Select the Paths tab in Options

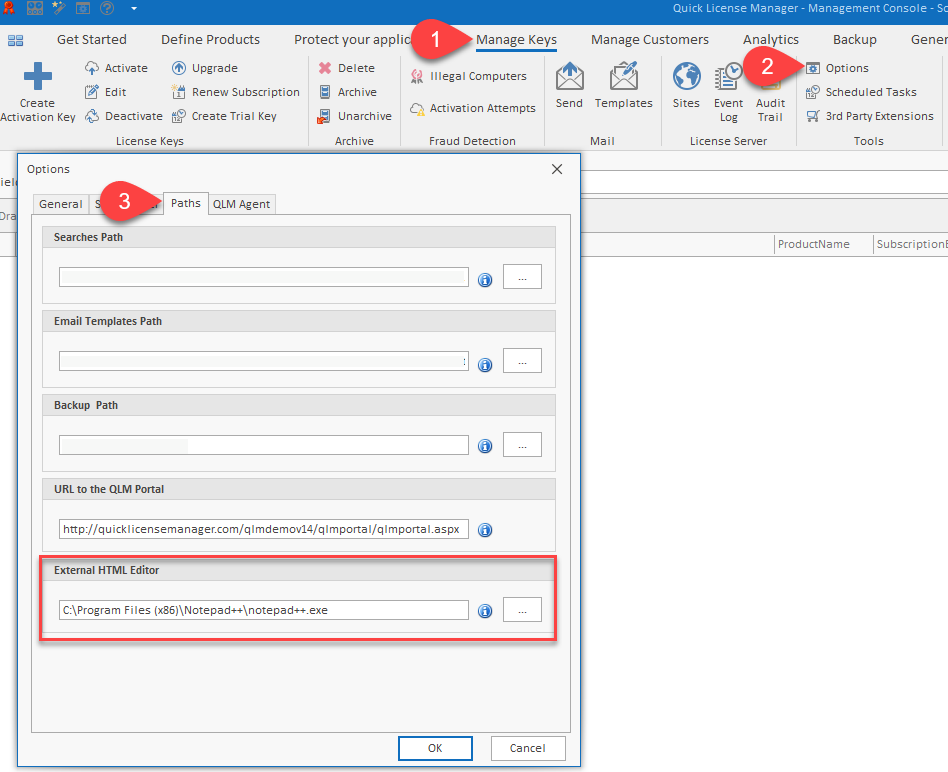pyautogui.click(x=186, y=203)
